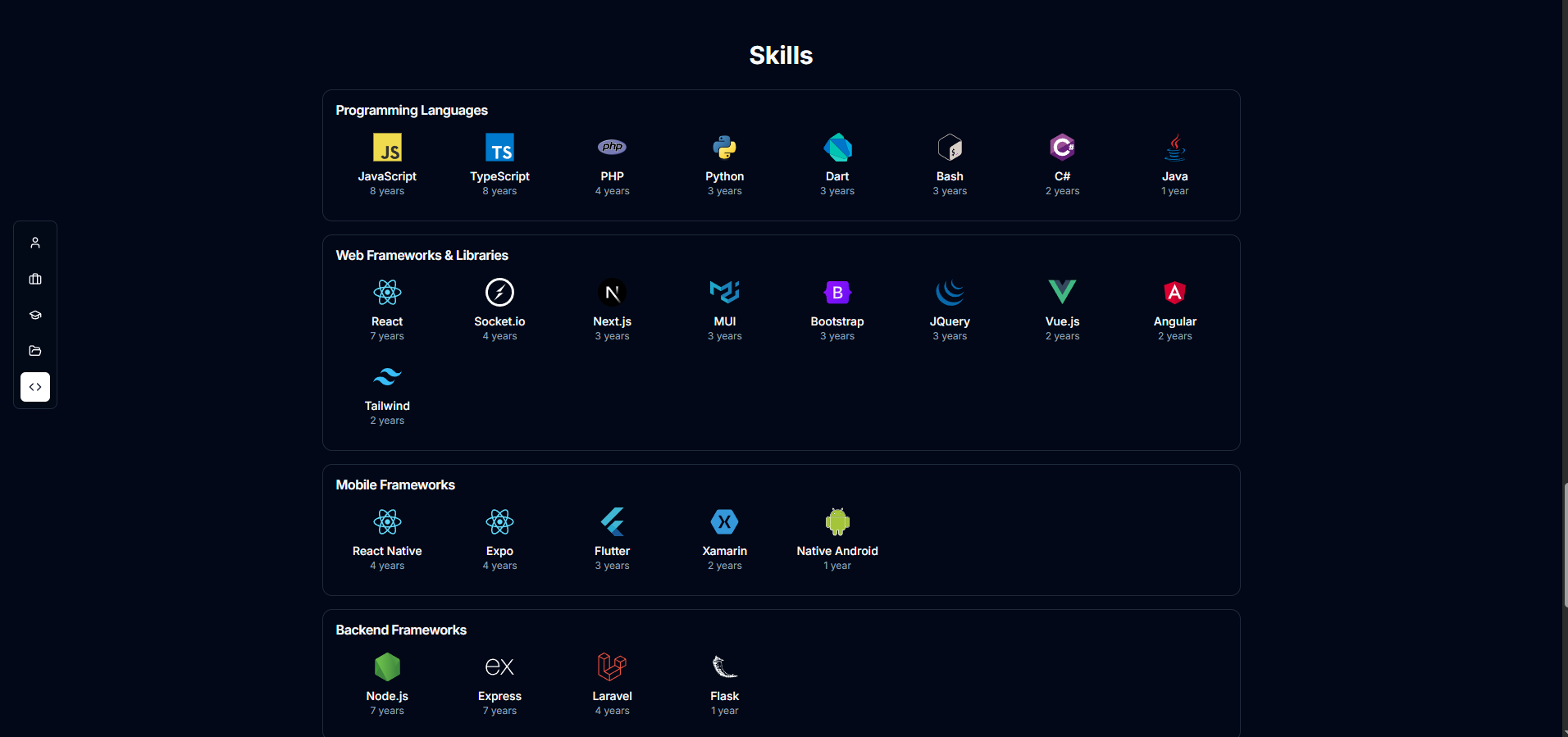Click the Bash logo icon
The height and width of the screenshot is (737, 1568).
point(950,148)
